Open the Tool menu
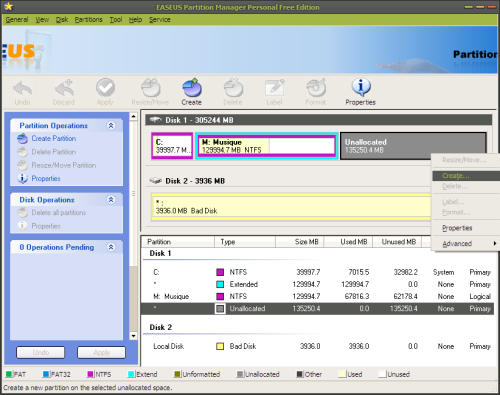Screen dimensions: 500x395 point(116,20)
